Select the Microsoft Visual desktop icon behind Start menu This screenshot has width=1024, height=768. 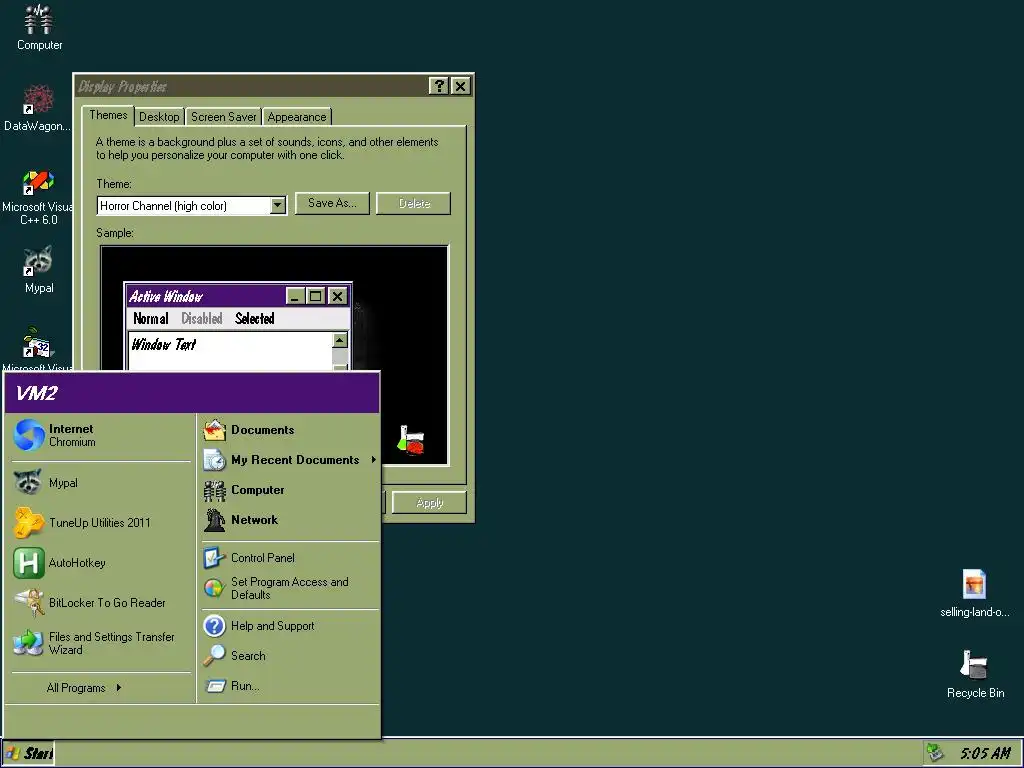pyautogui.click(x=37, y=348)
